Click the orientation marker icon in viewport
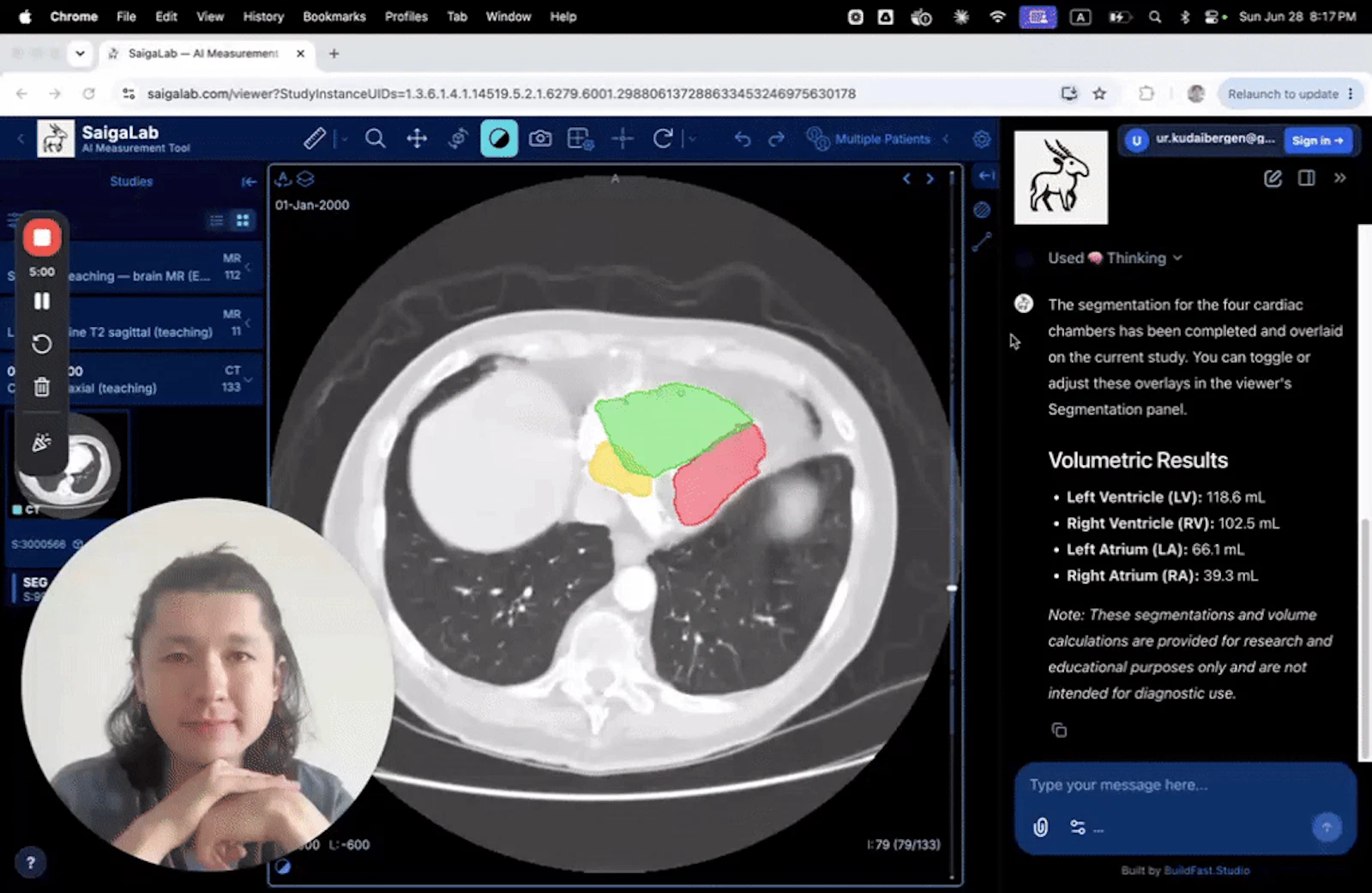 point(283,178)
